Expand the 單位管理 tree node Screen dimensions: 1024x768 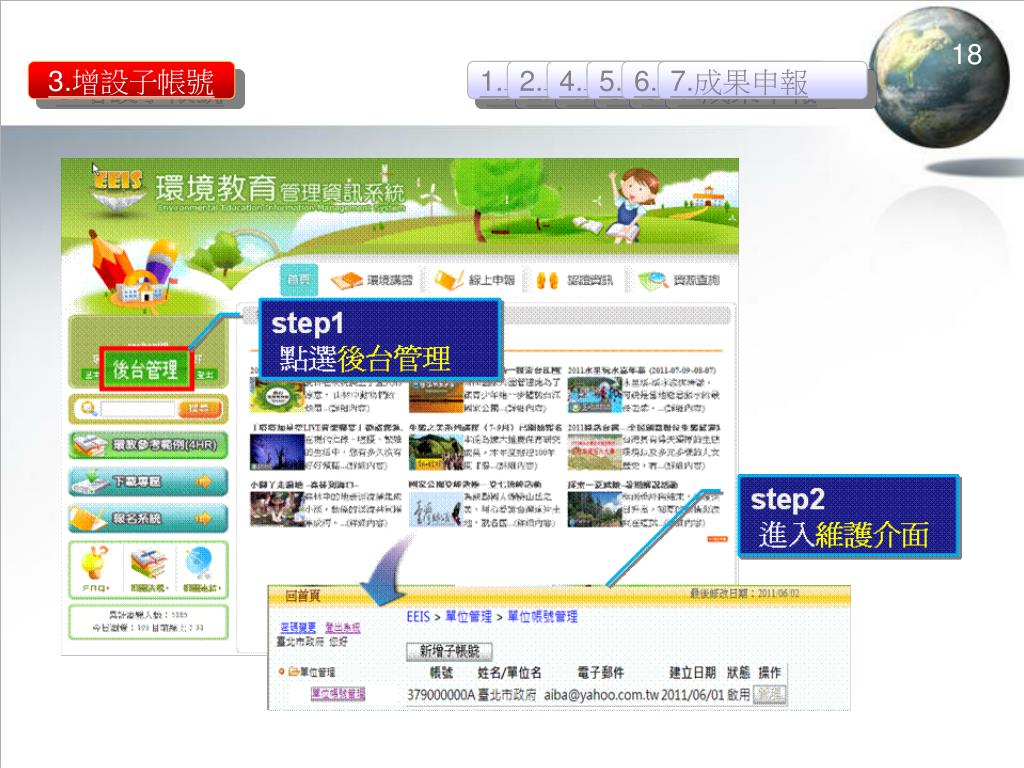point(281,671)
